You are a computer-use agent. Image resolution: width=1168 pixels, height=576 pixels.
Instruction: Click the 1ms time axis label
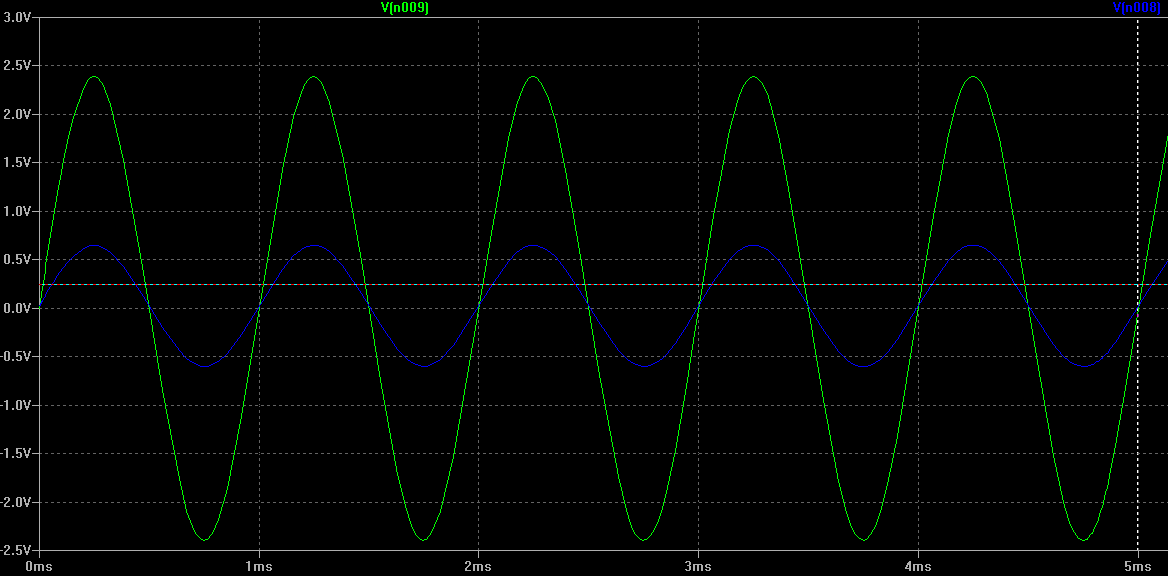(x=258, y=567)
